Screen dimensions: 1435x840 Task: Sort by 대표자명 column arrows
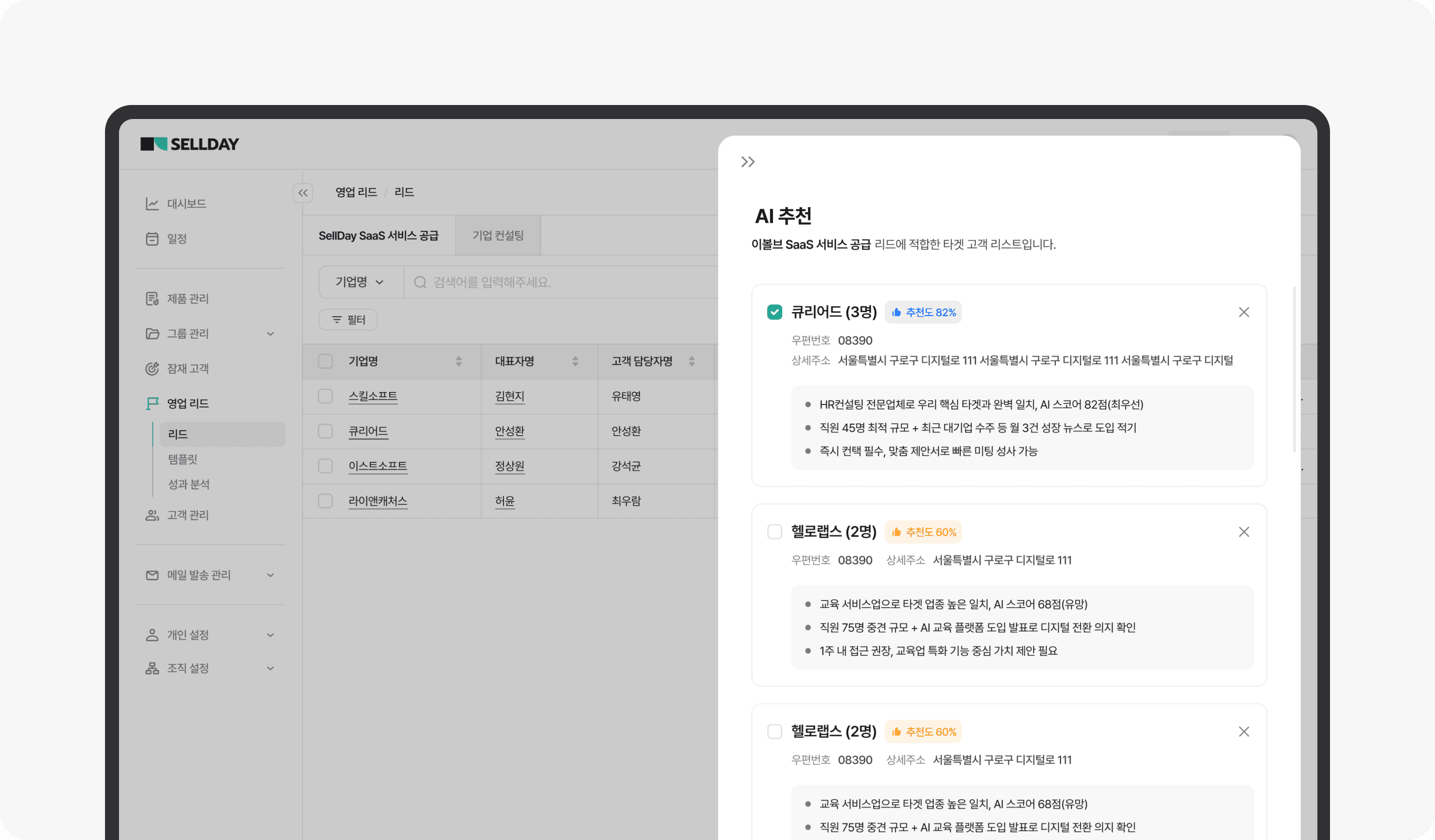click(575, 361)
